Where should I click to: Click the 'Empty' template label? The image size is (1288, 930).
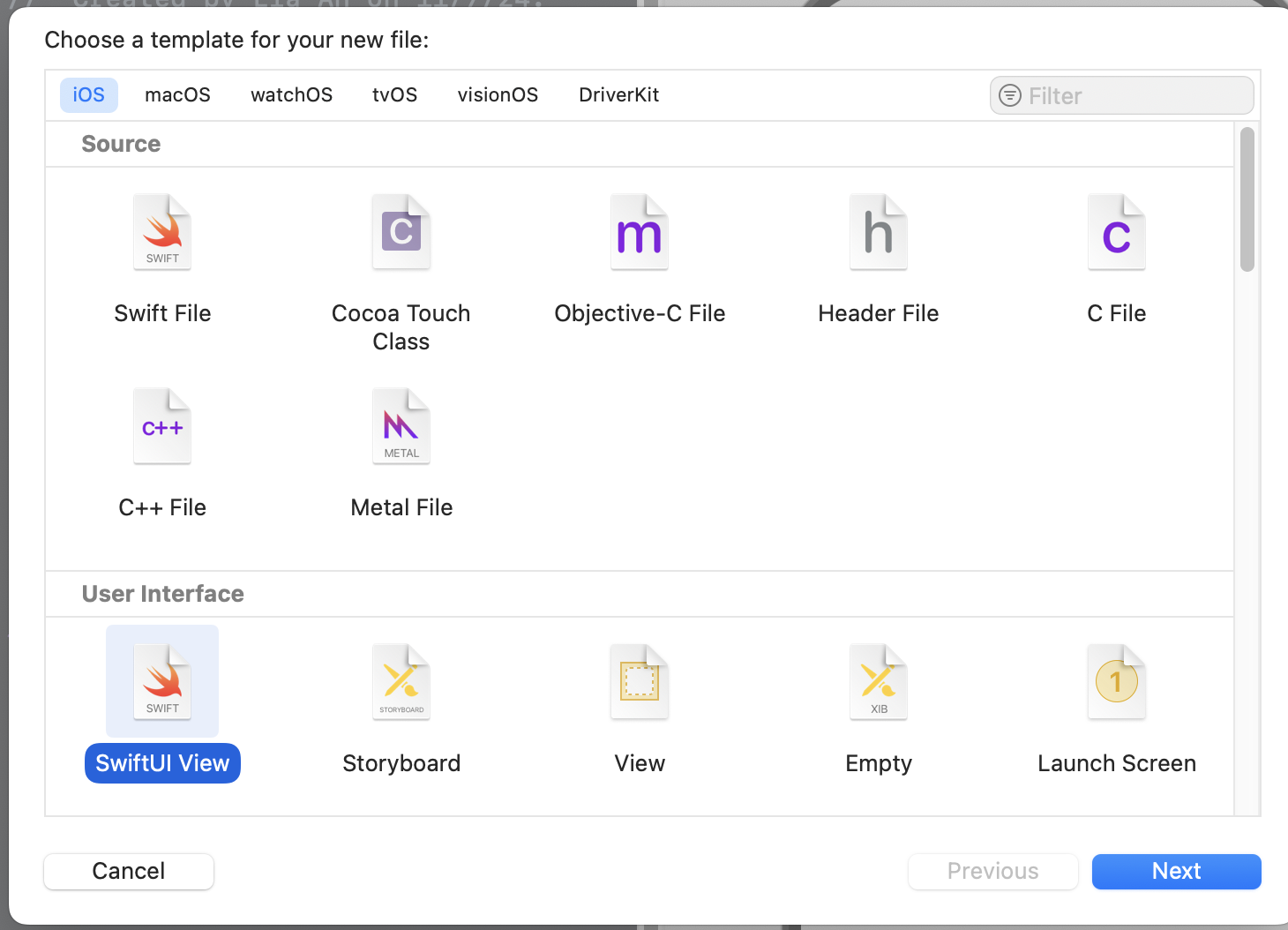[x=879, y=763]
